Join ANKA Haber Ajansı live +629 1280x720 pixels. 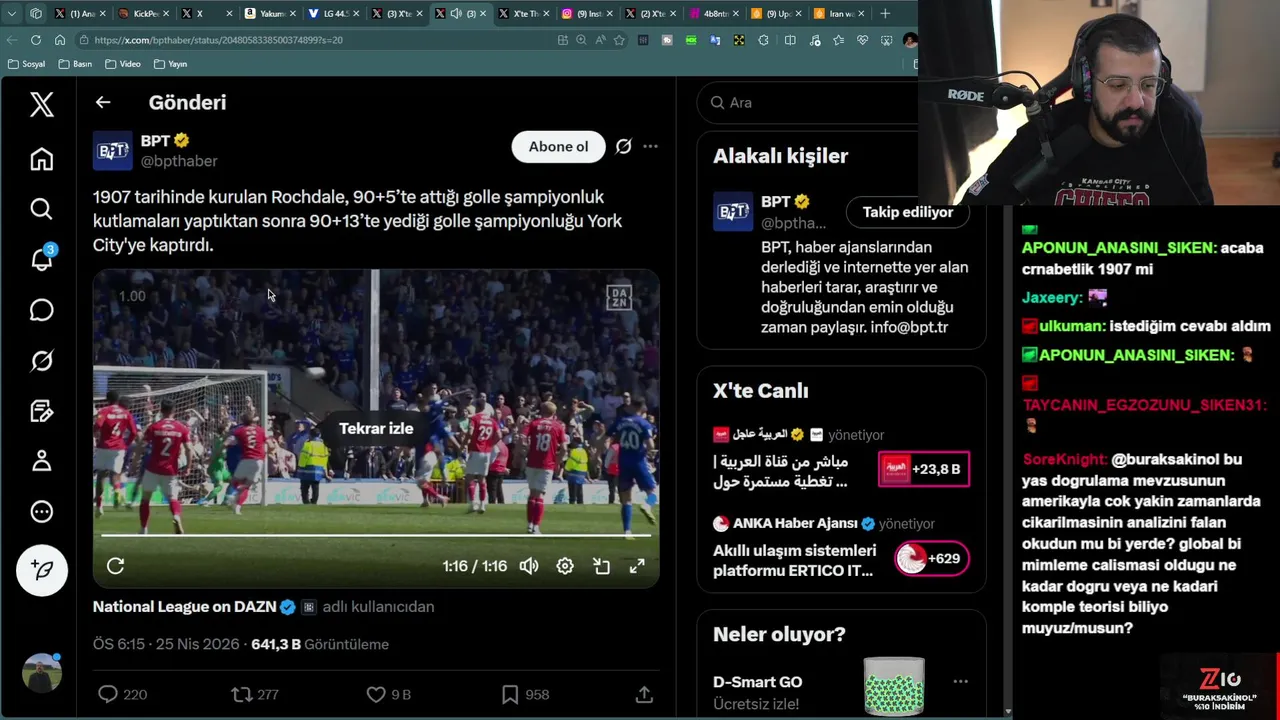tap(931, 559)
